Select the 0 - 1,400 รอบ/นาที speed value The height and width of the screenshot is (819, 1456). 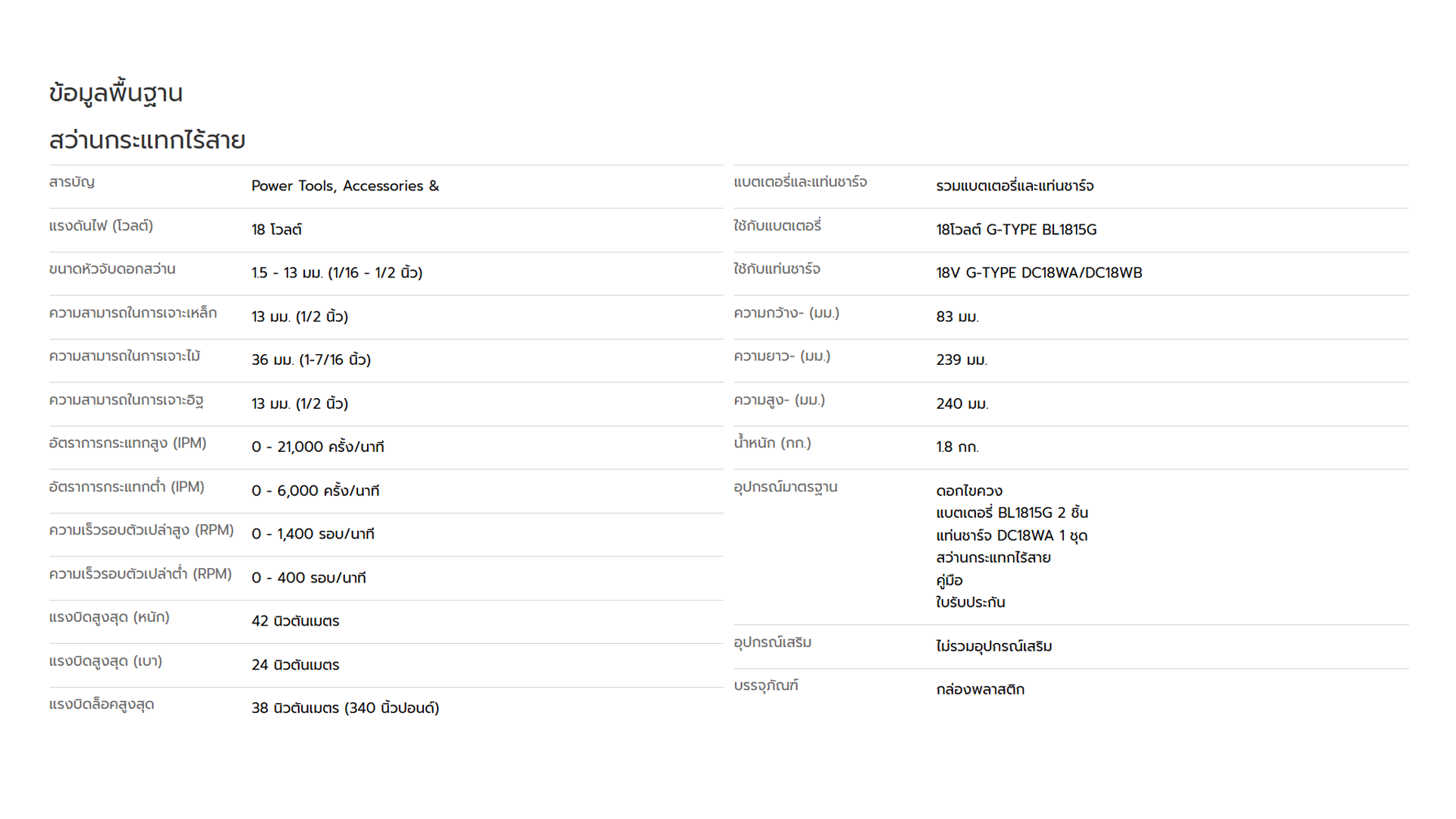click(313, 534)
